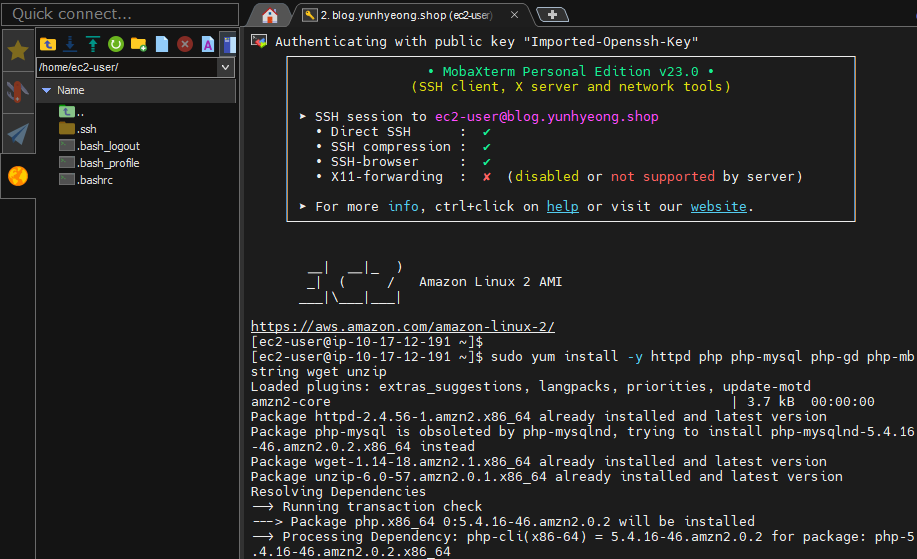Click the session icon beside authenticating message
Viewport: 917px width, 559px height.
click(258, 41)
